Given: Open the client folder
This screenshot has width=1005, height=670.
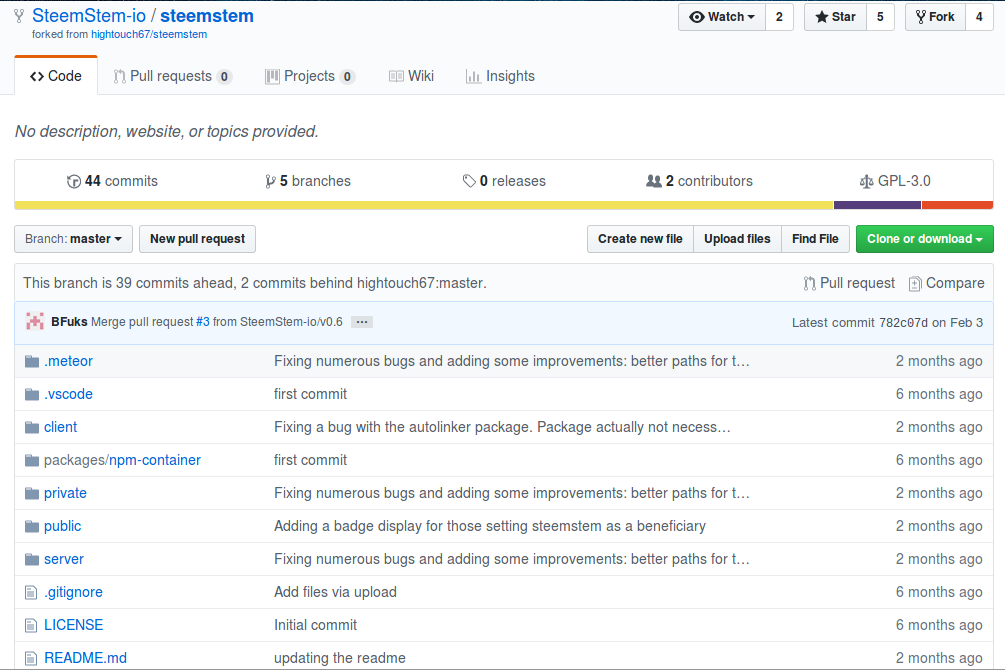Looking at the screenshot, I should tap(60, 427).
